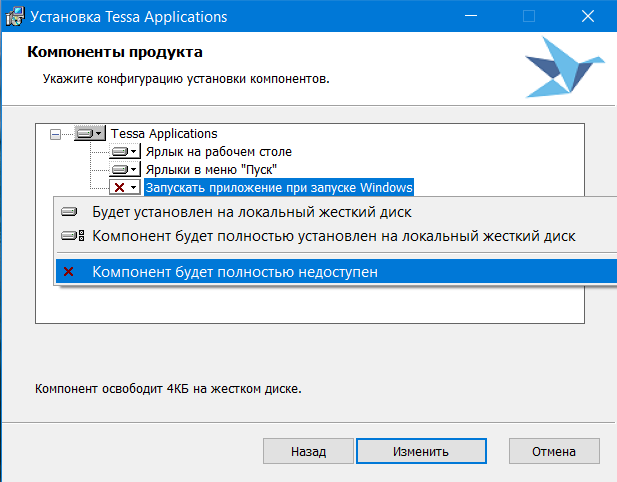Open Tessa Applications feature state dropdown
617x482 pixels.
coord(90,133)
